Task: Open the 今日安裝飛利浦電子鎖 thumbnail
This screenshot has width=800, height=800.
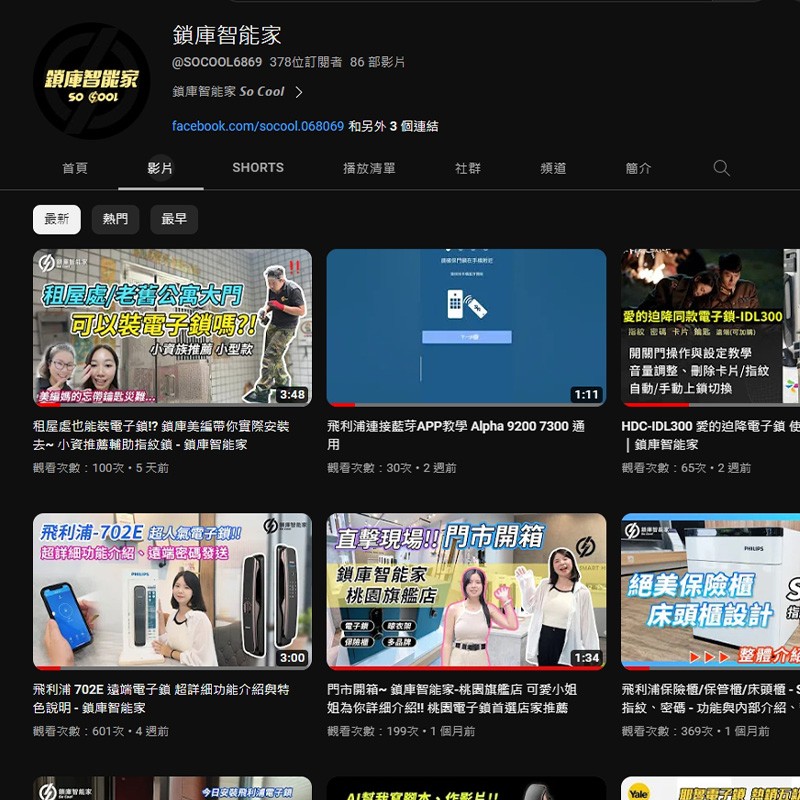Action: pyautogui.click(x=172, y=788)
